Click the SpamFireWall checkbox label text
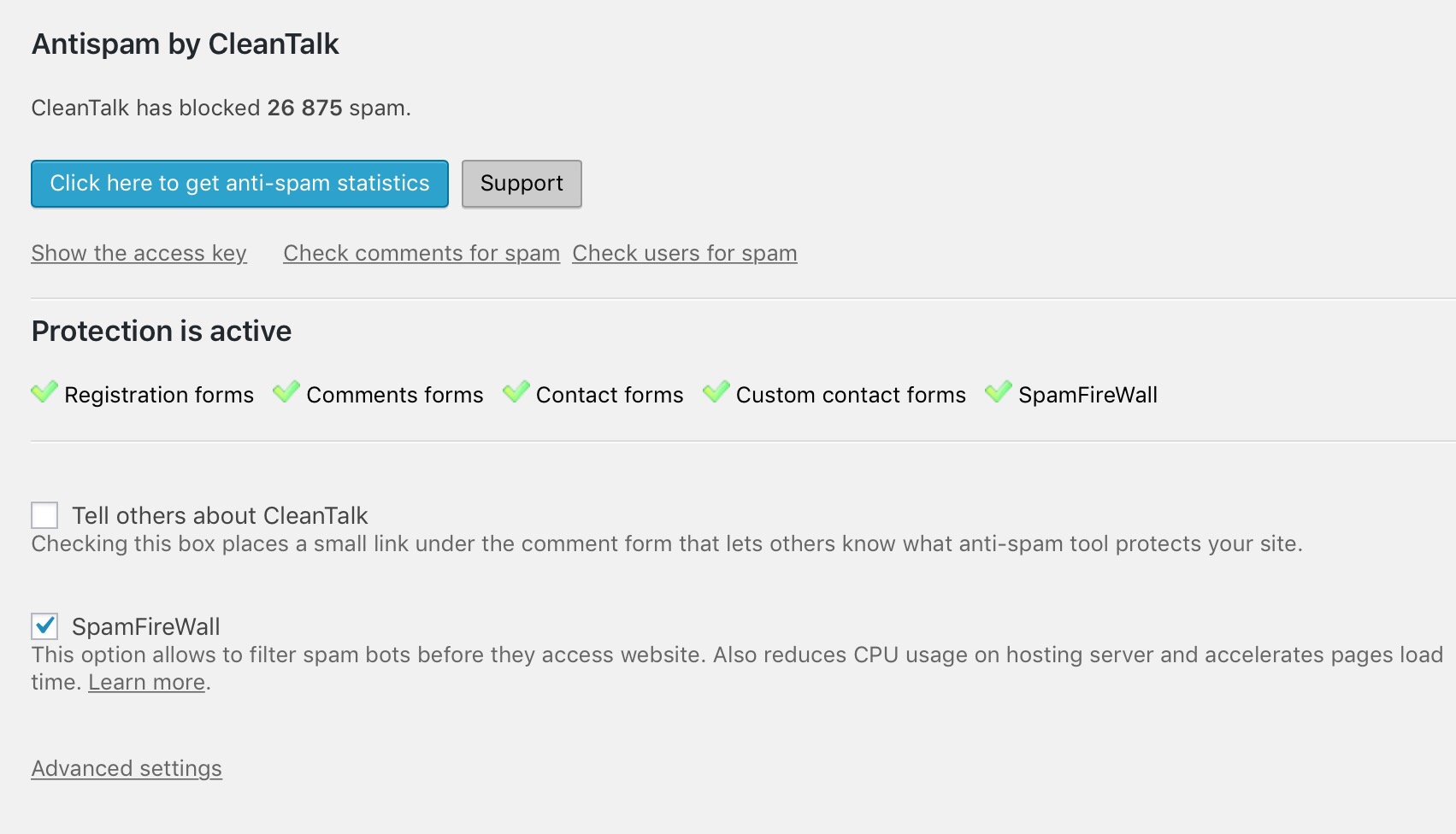This screenshot has height=834, width=1456. [146, 626]
